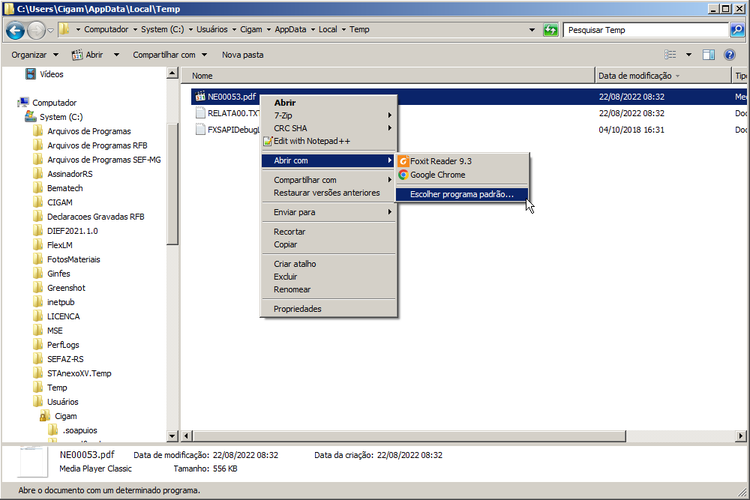Click the change view icon

pos(670,55)
